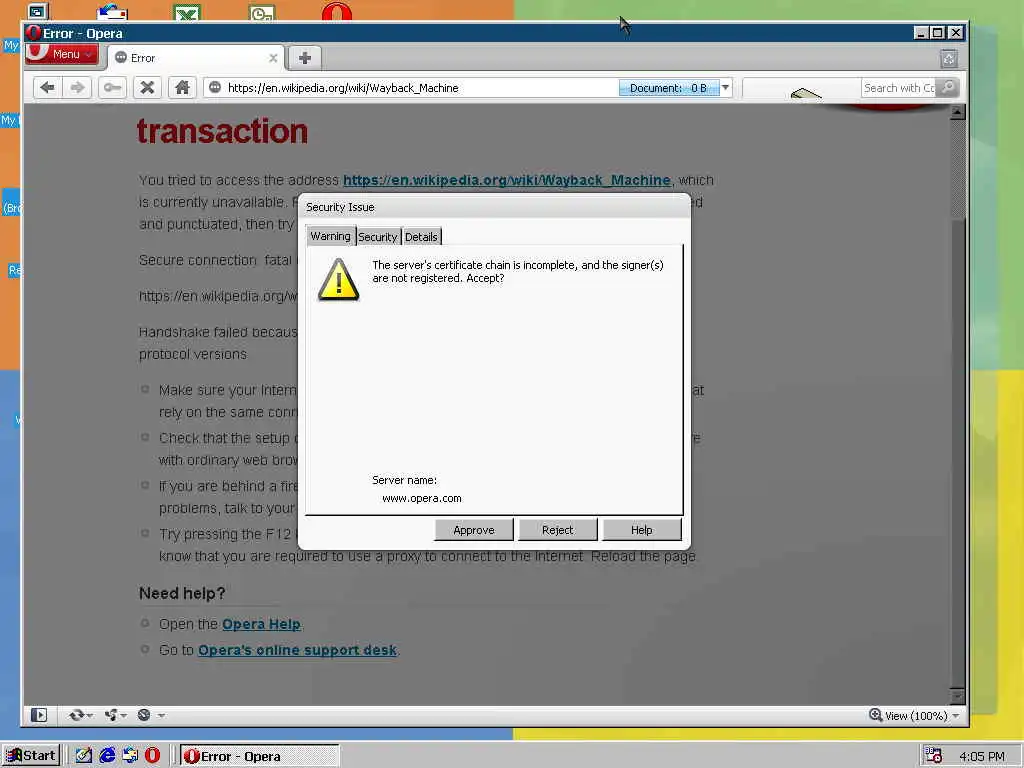Open the Outlook Express quick launch icon
This screenshot has width=1024, height=768.
[x=130, y=756]
